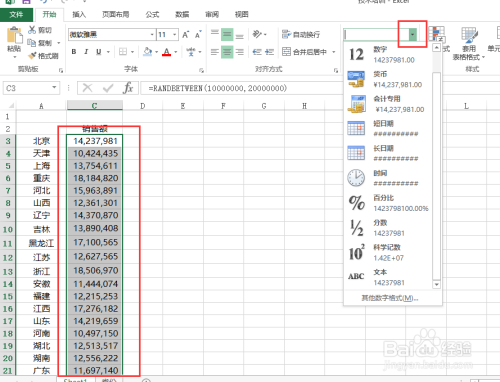
Task: Choose the Scientific format option
Action: click(388, 252)
